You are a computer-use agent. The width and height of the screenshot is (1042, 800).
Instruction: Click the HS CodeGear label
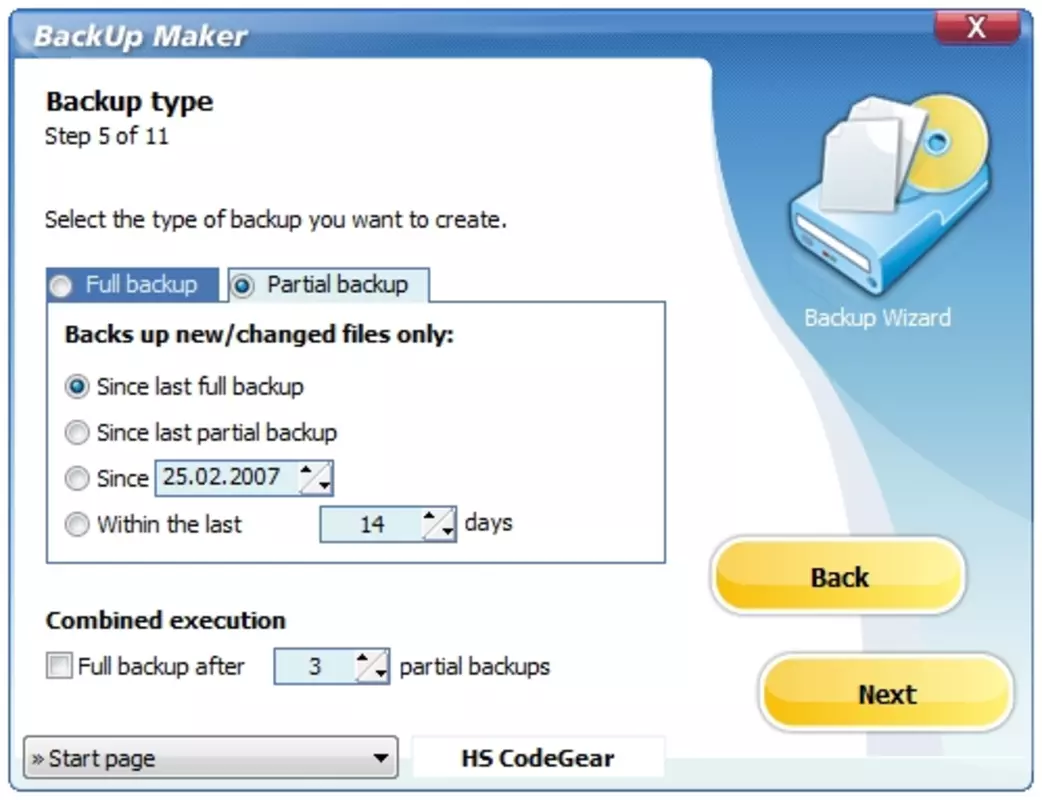click(538, 757)
